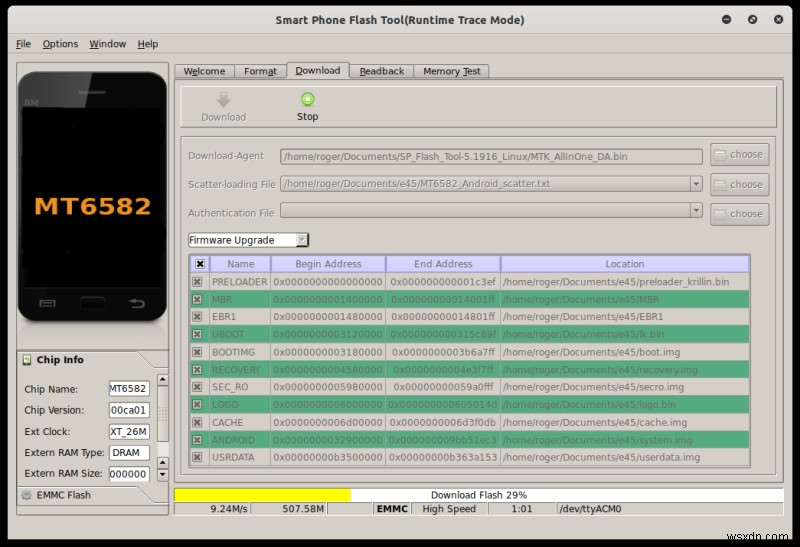
Task: Switch to the Memory Test tab
Action: [x=452, y=71]
